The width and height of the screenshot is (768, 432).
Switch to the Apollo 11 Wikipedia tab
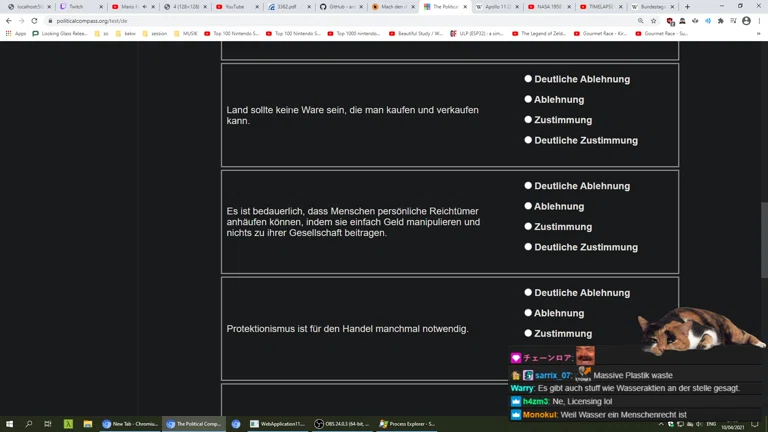coord(497,7)
